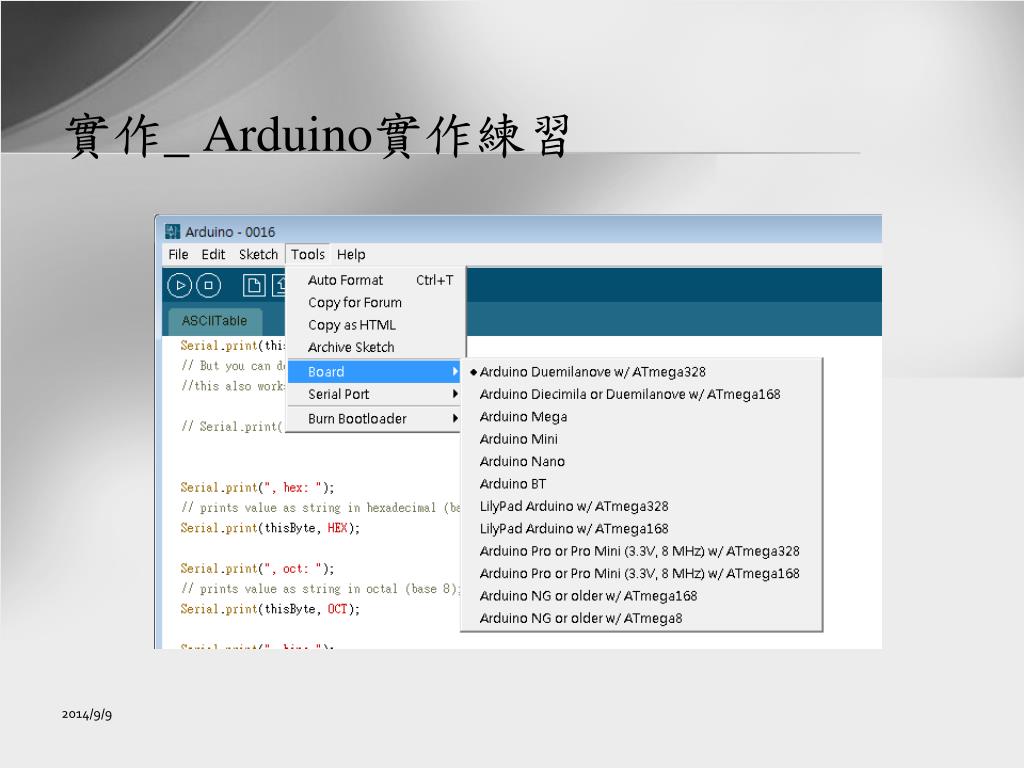Click the Stop toolbar icon
Image resolution: width=1024 pixels, height=768 pixels.
[x=209, y=285]
